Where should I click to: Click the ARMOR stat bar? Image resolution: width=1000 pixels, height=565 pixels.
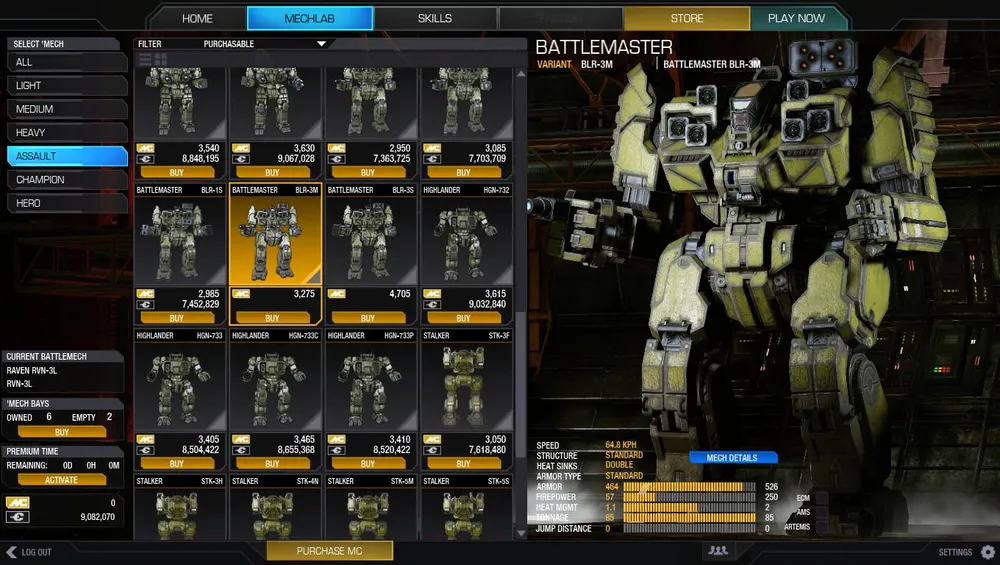point(689,487)
